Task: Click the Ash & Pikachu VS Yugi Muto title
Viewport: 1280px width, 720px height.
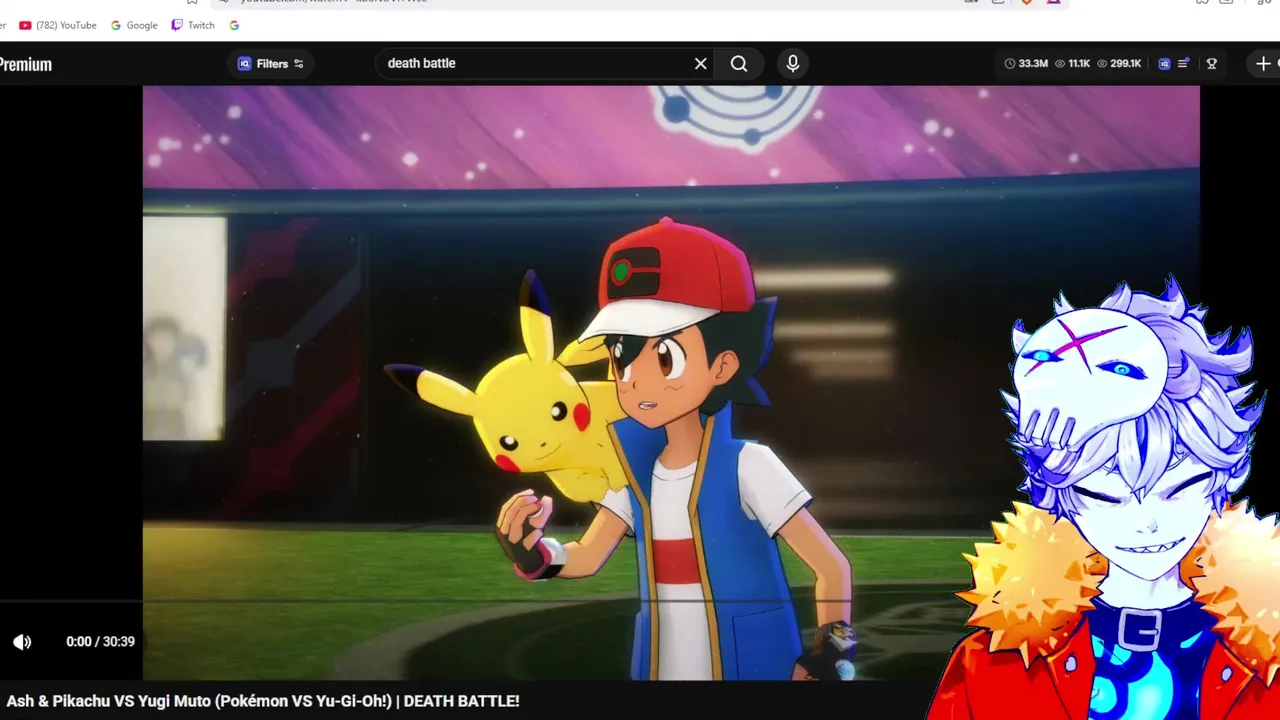Action: pos(263,701)
